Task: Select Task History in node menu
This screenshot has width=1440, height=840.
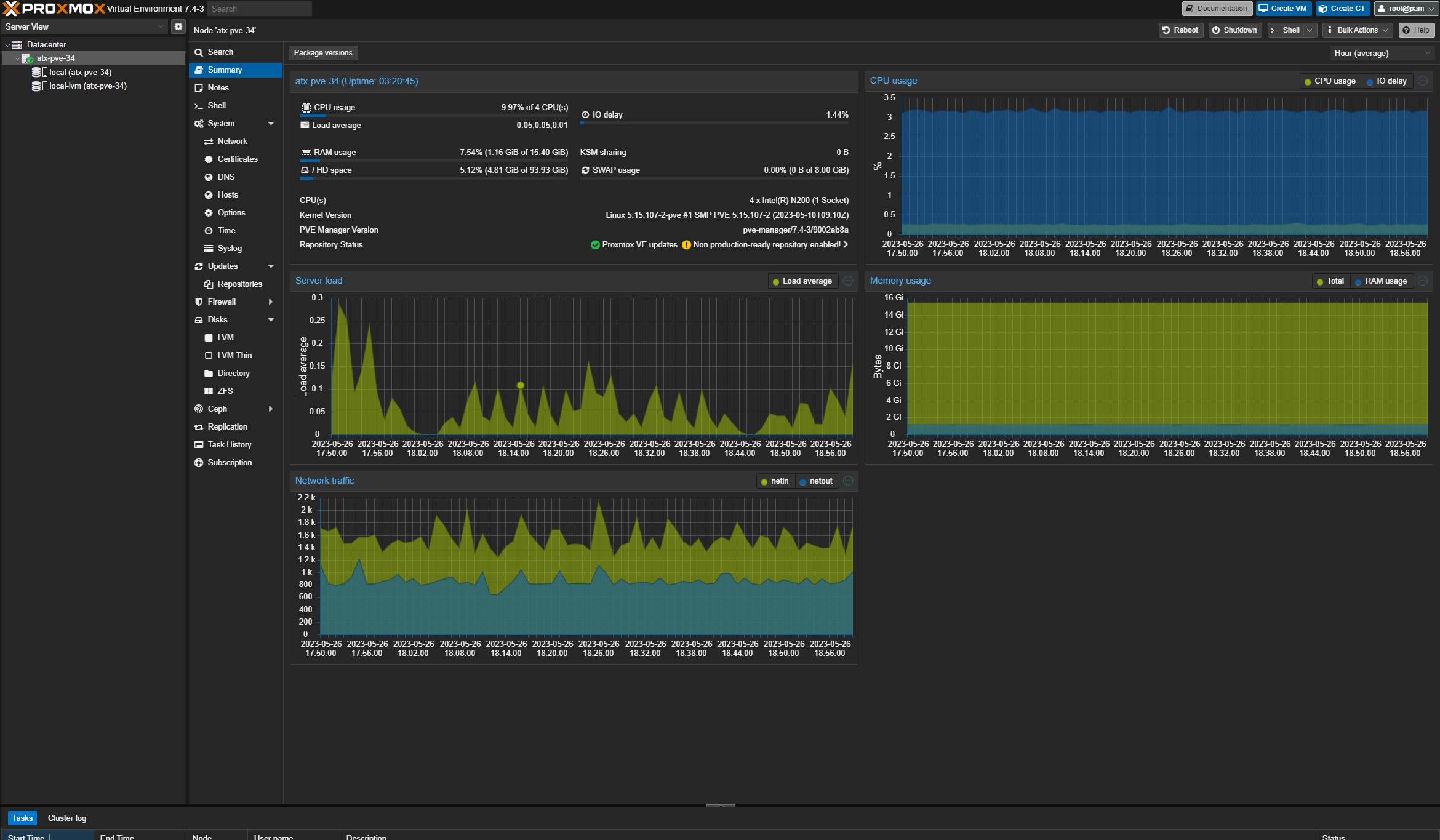Action: point(229,444)
